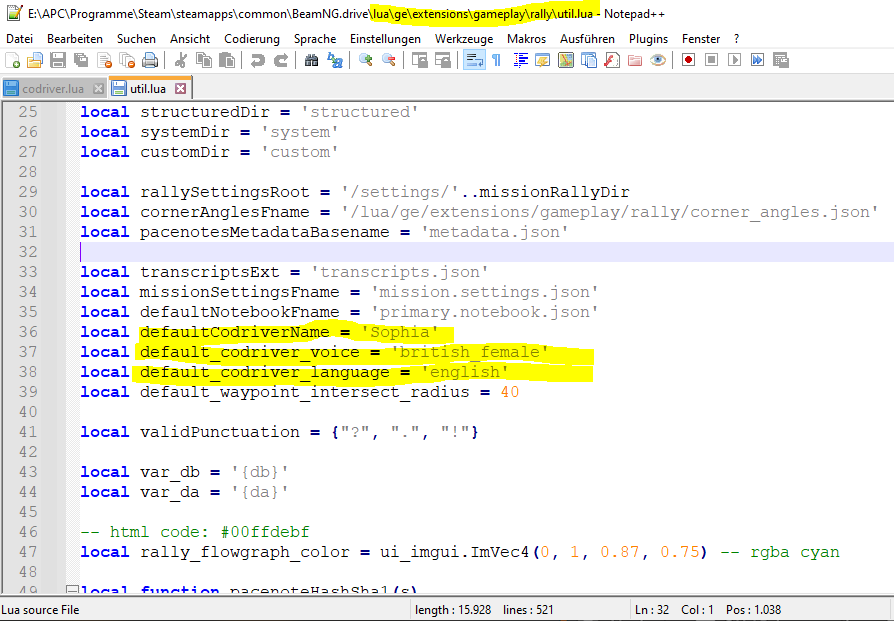Click line number 32 in the margin
This screenshot has width=894, height=621.
[27, 252]
